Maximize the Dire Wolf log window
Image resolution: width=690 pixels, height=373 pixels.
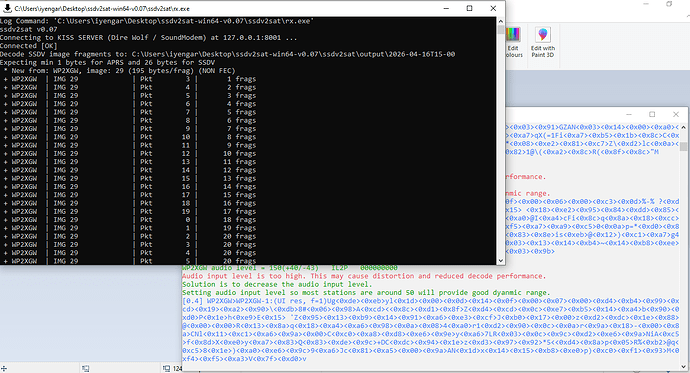(652, 114)
